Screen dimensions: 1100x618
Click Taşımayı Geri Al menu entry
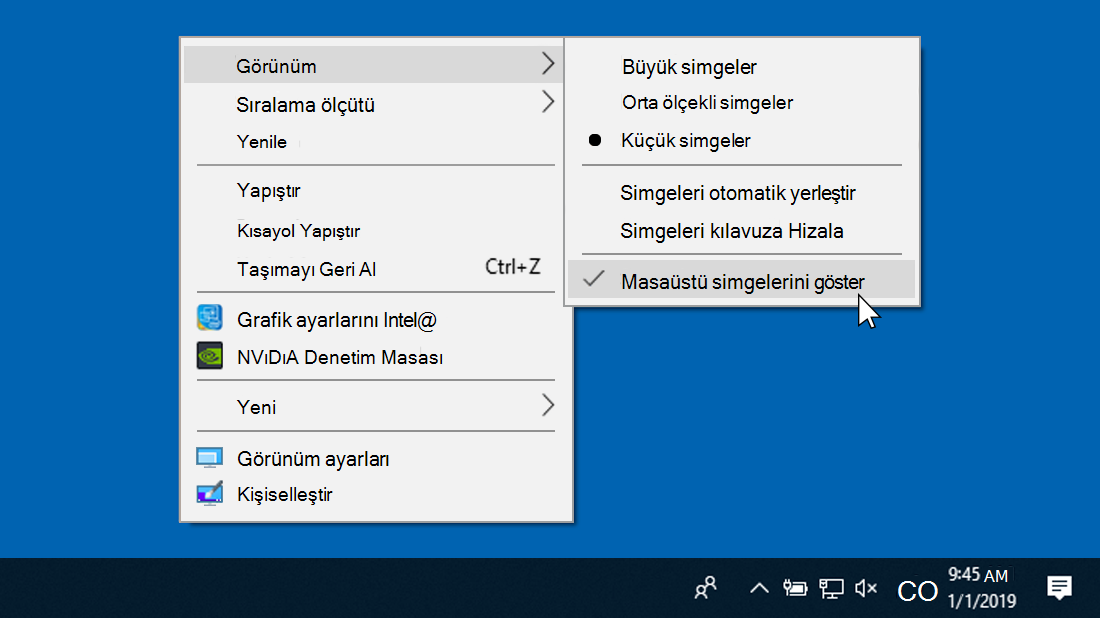coord(306,269)
